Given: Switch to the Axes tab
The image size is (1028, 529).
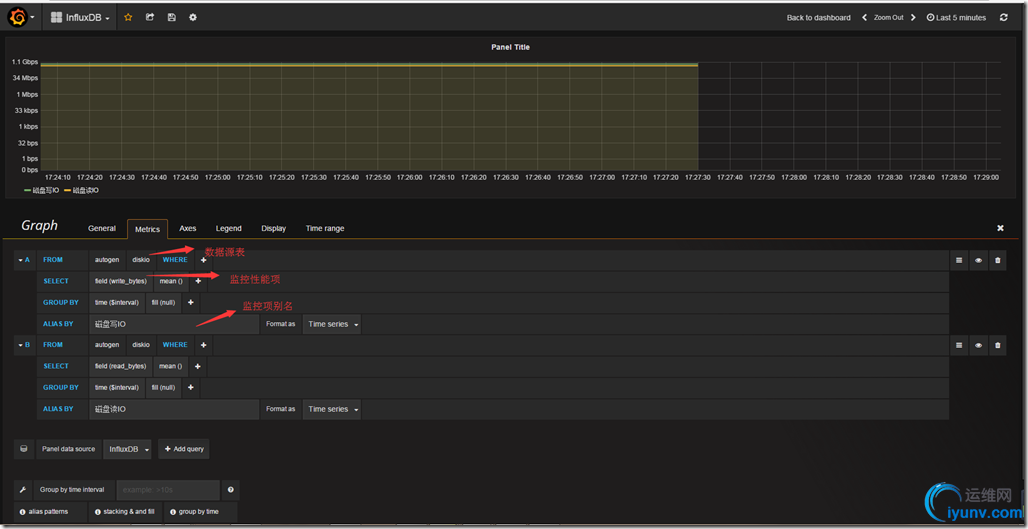Looking at the screenshot, I should pos(187,229).
